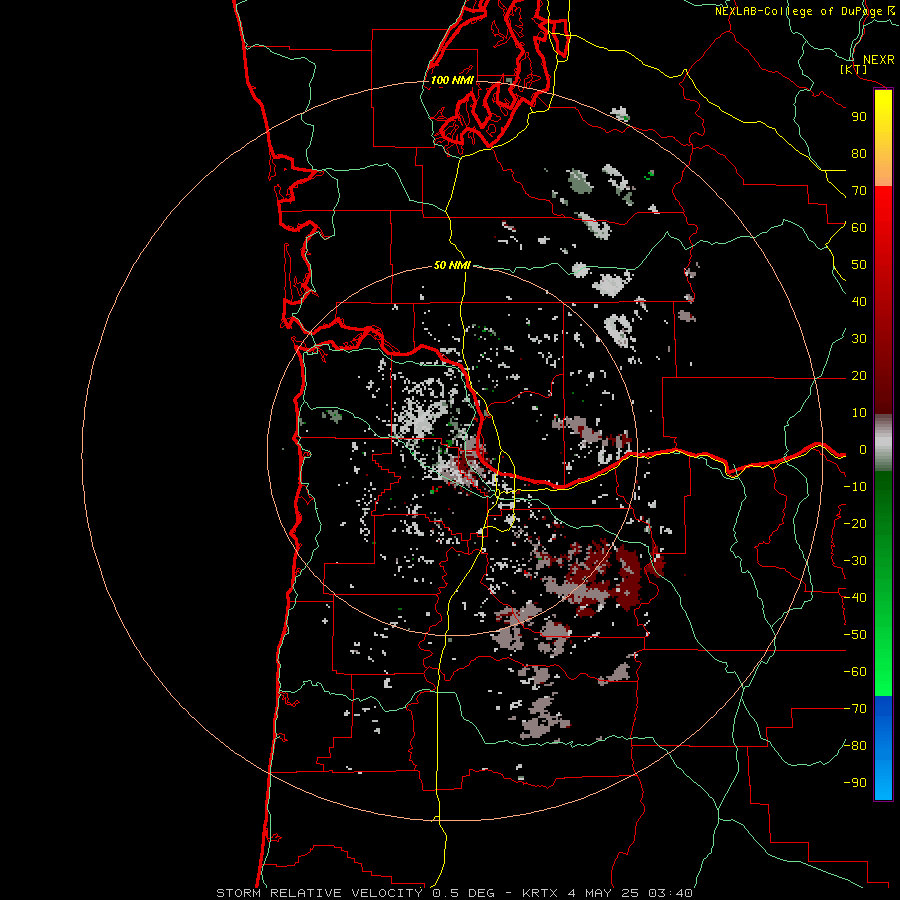
Task: Click the 60 value on velocity scale
Action: click(859, 227)
